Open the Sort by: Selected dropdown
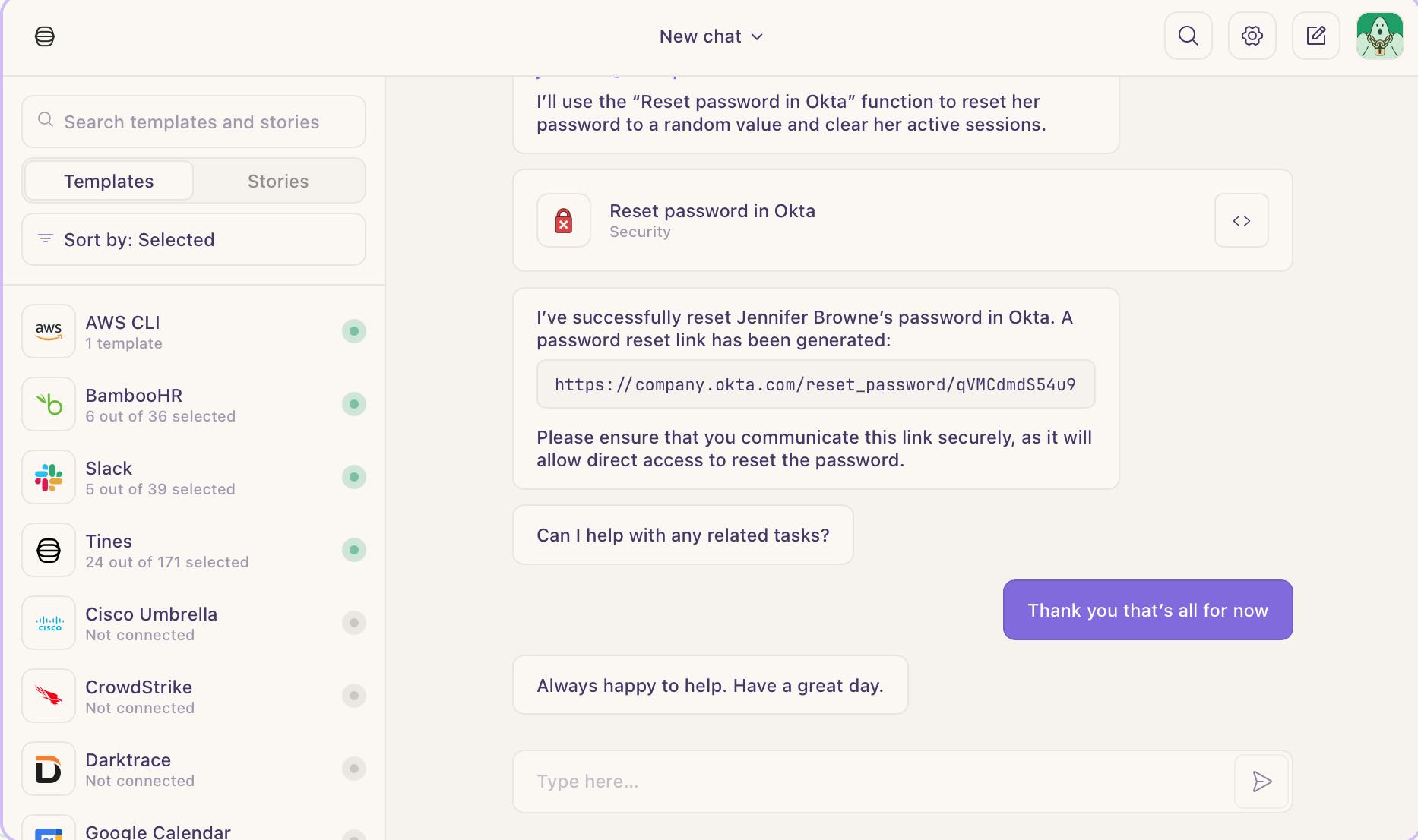The image size is (1418, 840). point(194,239)
